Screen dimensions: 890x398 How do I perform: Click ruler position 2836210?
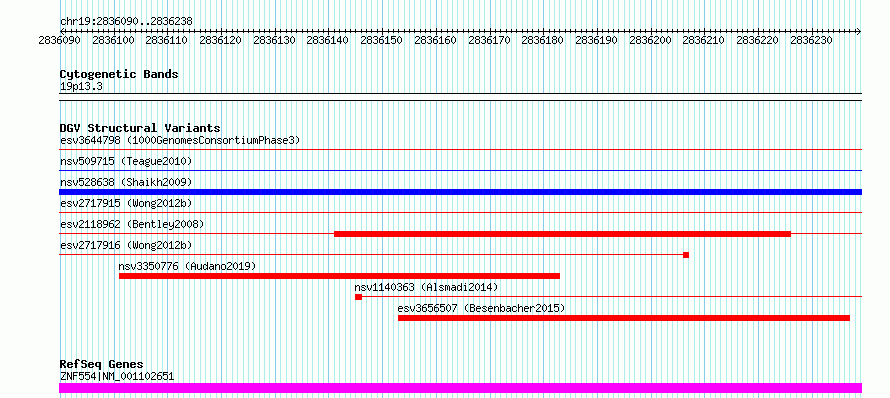pyautogui.click(x=703, y=41)
